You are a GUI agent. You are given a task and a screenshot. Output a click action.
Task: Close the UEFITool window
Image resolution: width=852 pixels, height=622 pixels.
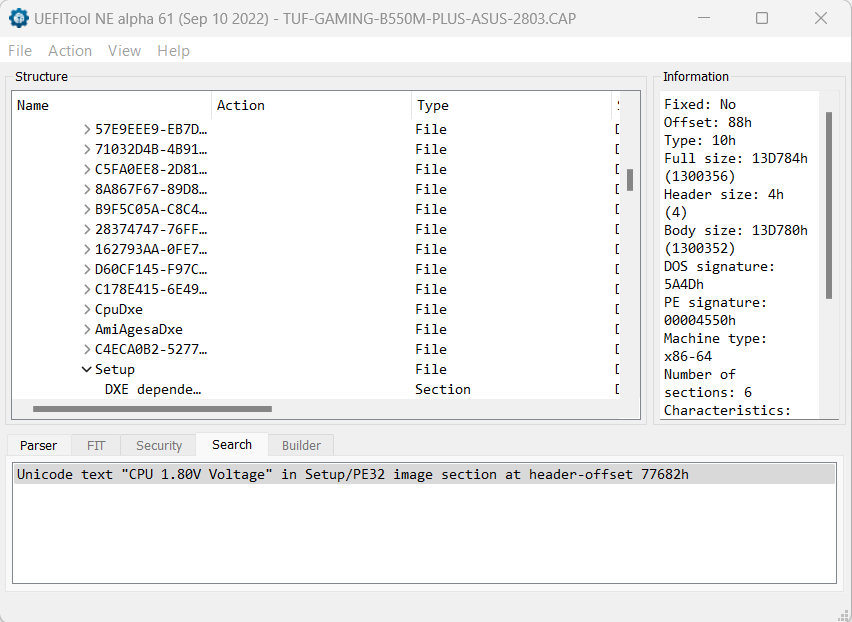pos(821,18)
